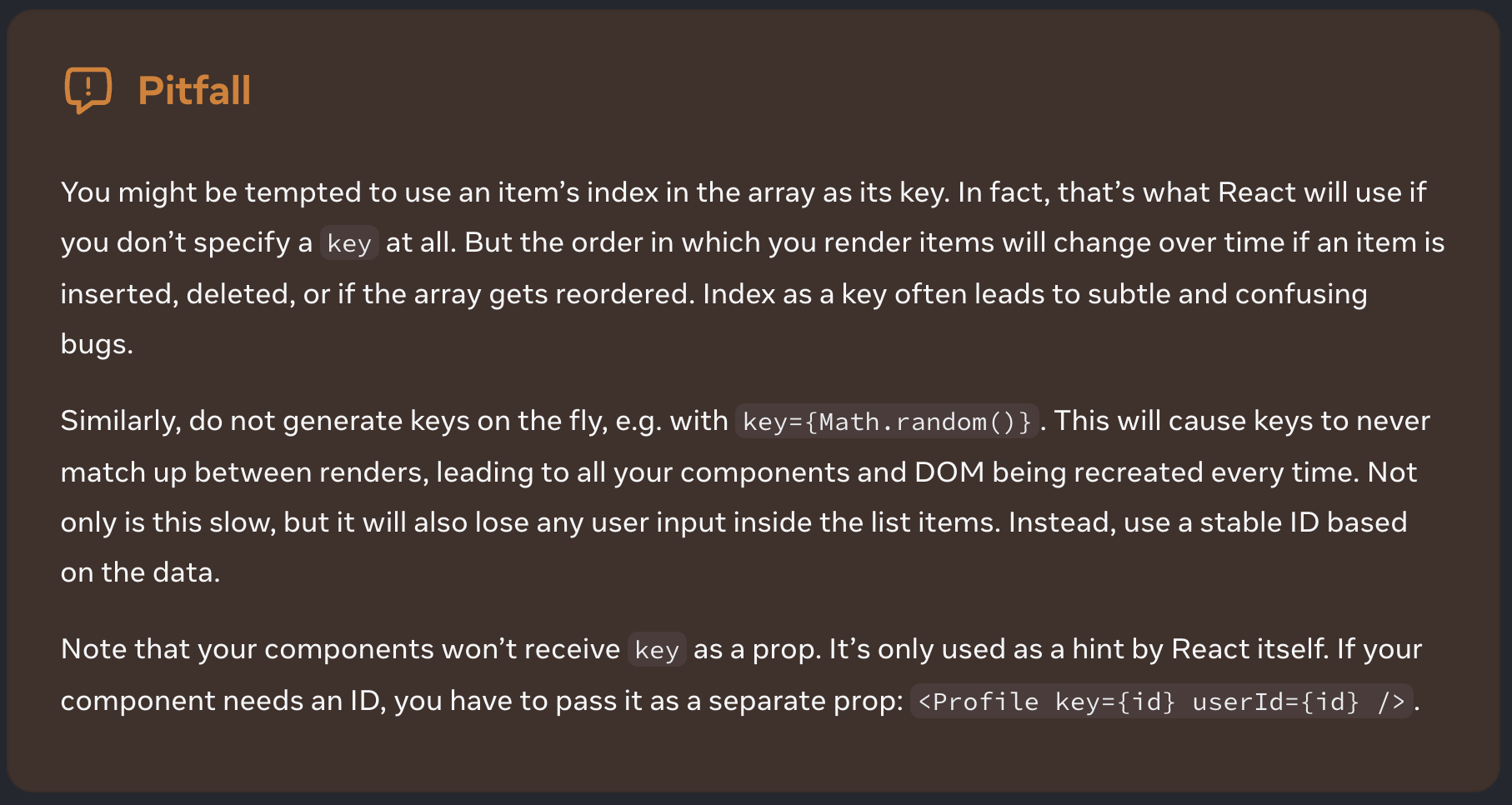Image resolution: width=1512 pixels, height=805 pixels.
Task: Click the Pitfall heading text
Action: point(194,91)
